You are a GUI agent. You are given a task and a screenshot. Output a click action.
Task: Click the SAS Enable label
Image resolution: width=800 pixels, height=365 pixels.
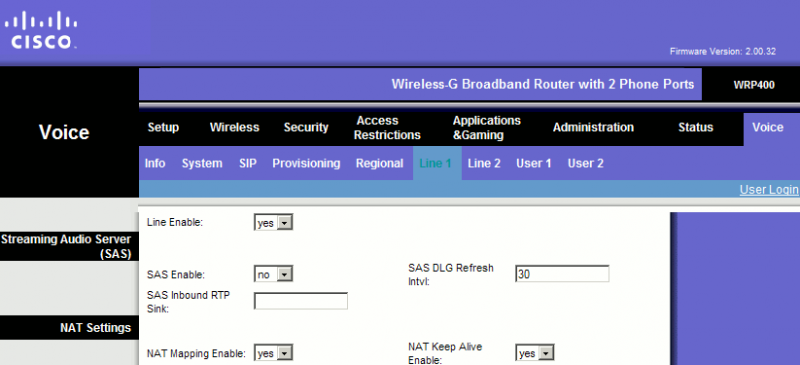[176, 275]
